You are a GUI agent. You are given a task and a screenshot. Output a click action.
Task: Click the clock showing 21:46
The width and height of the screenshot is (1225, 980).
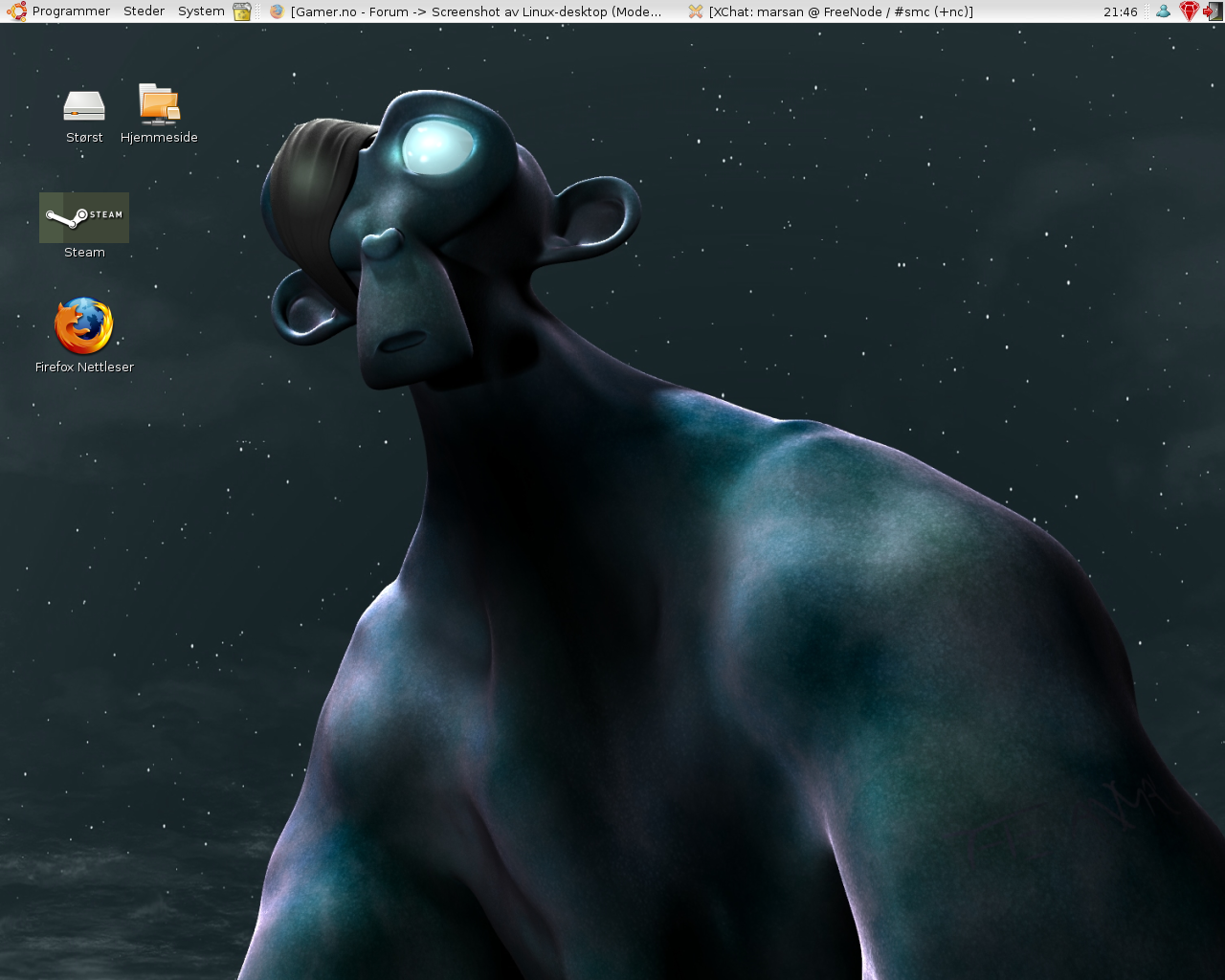tap(1120, 11)
